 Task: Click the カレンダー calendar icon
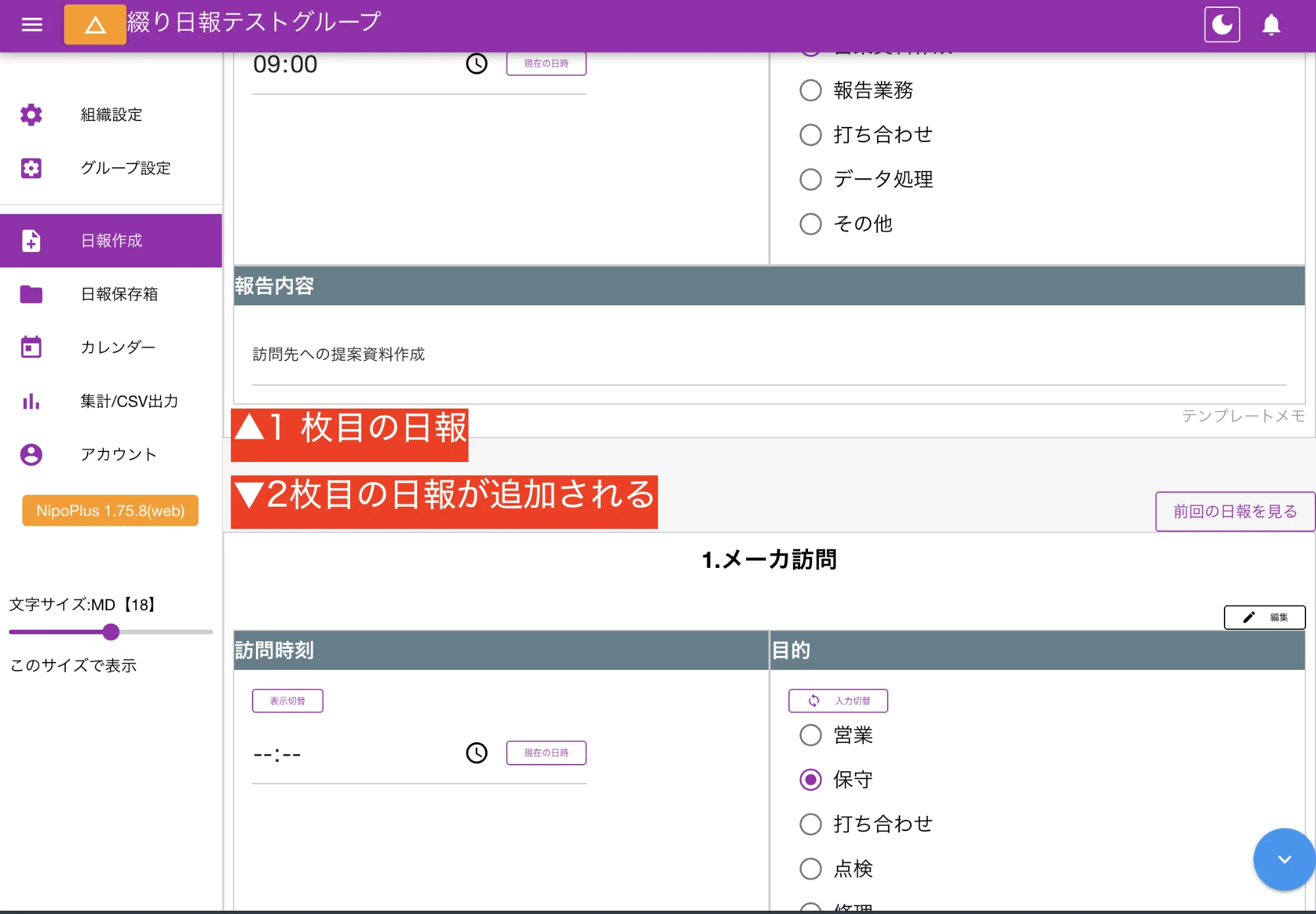[x=31, y=347]
